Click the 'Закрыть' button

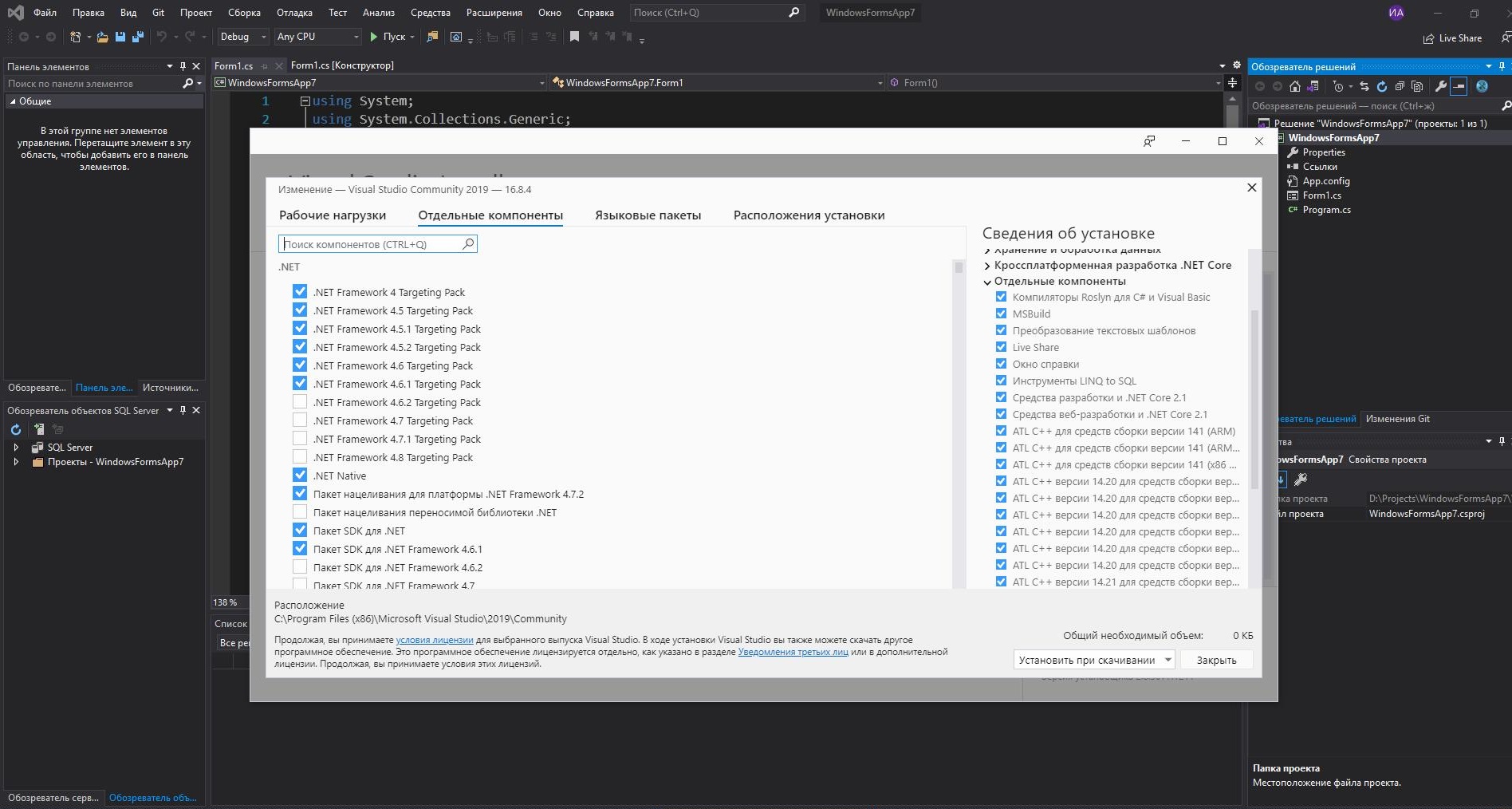1216,660
